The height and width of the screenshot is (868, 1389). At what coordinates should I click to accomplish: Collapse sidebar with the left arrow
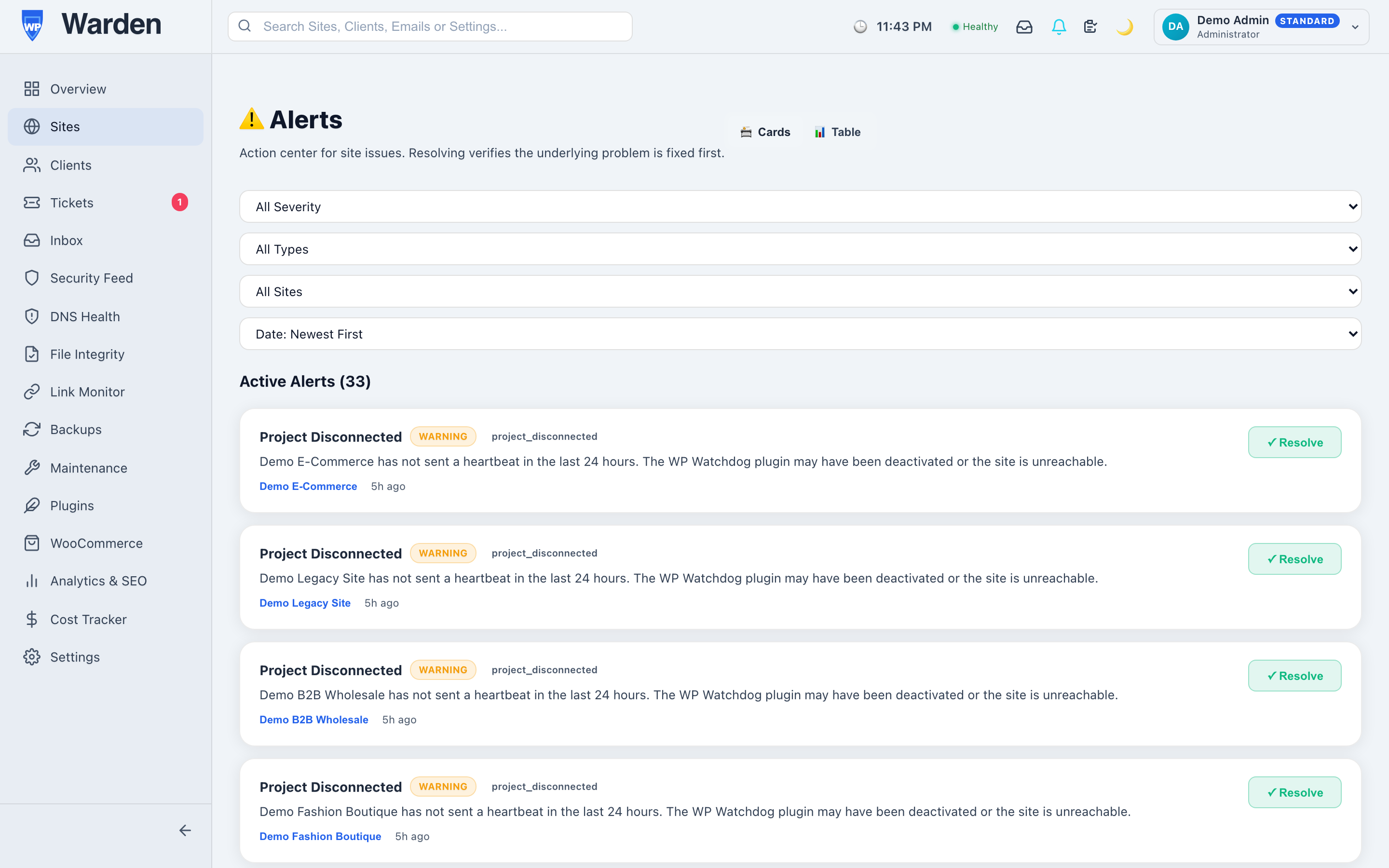click(185, 830)
